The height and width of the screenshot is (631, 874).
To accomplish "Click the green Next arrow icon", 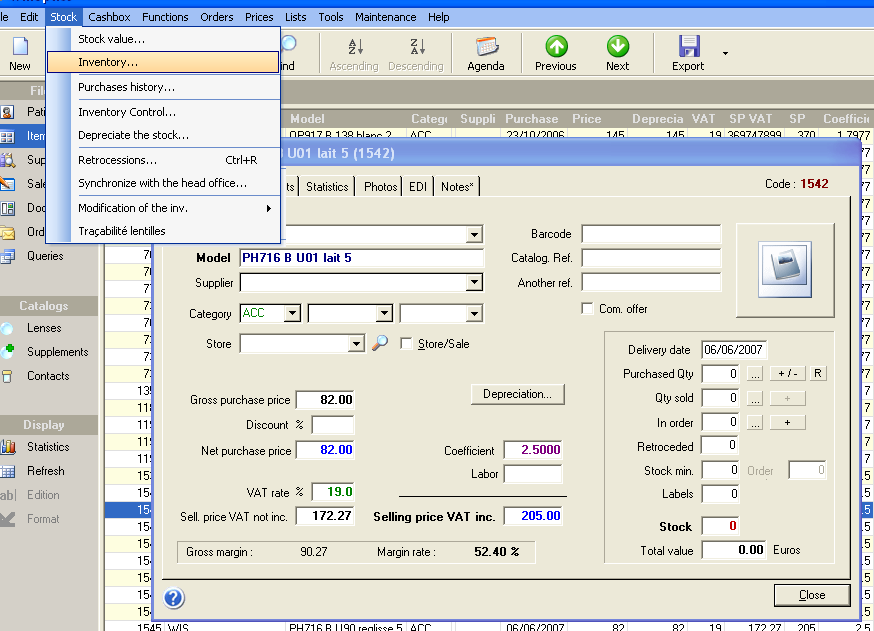I will pyautogui.click(x=617, y=47).
